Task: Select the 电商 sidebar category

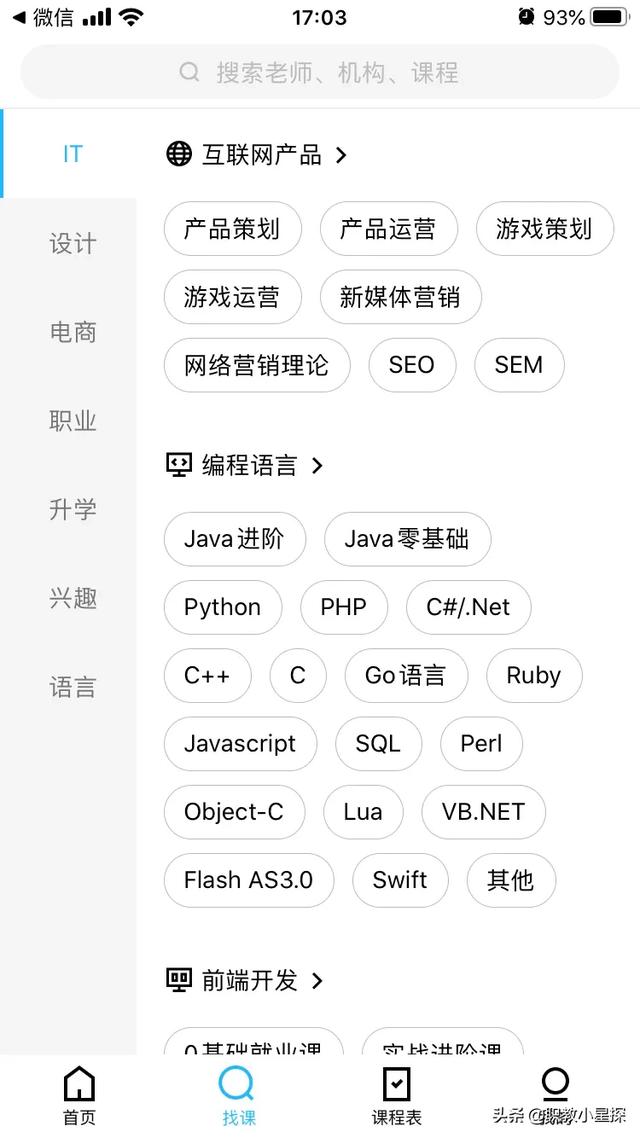Action: (72, 332)
